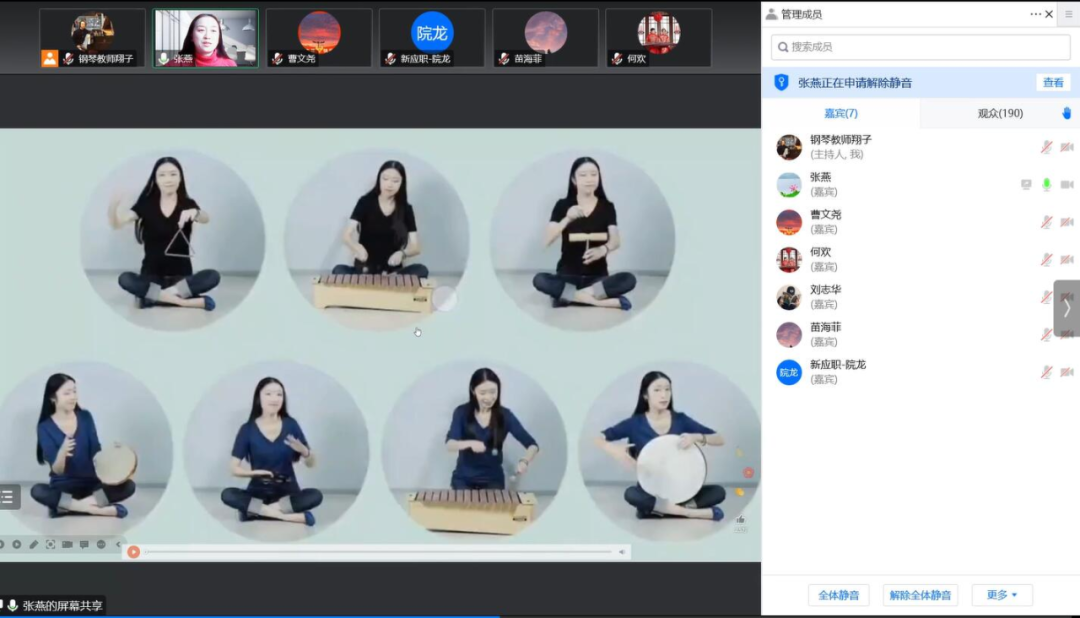
Task: Click the thumbs-up like icon on shared video
Action: 741,519
